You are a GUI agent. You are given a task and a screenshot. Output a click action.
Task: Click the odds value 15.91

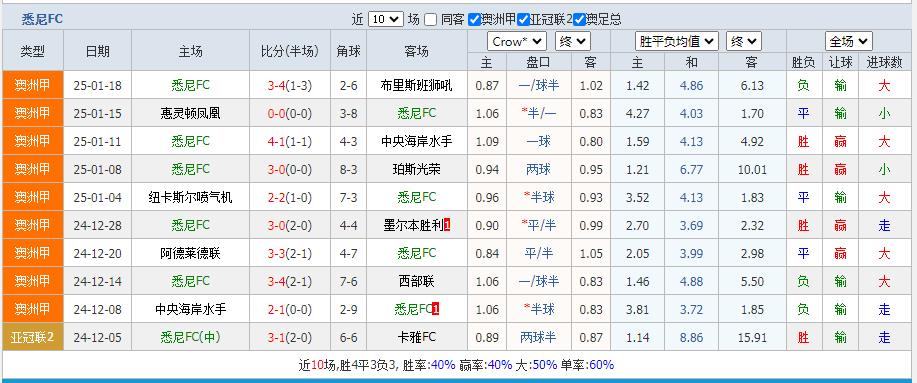[752, 337]
